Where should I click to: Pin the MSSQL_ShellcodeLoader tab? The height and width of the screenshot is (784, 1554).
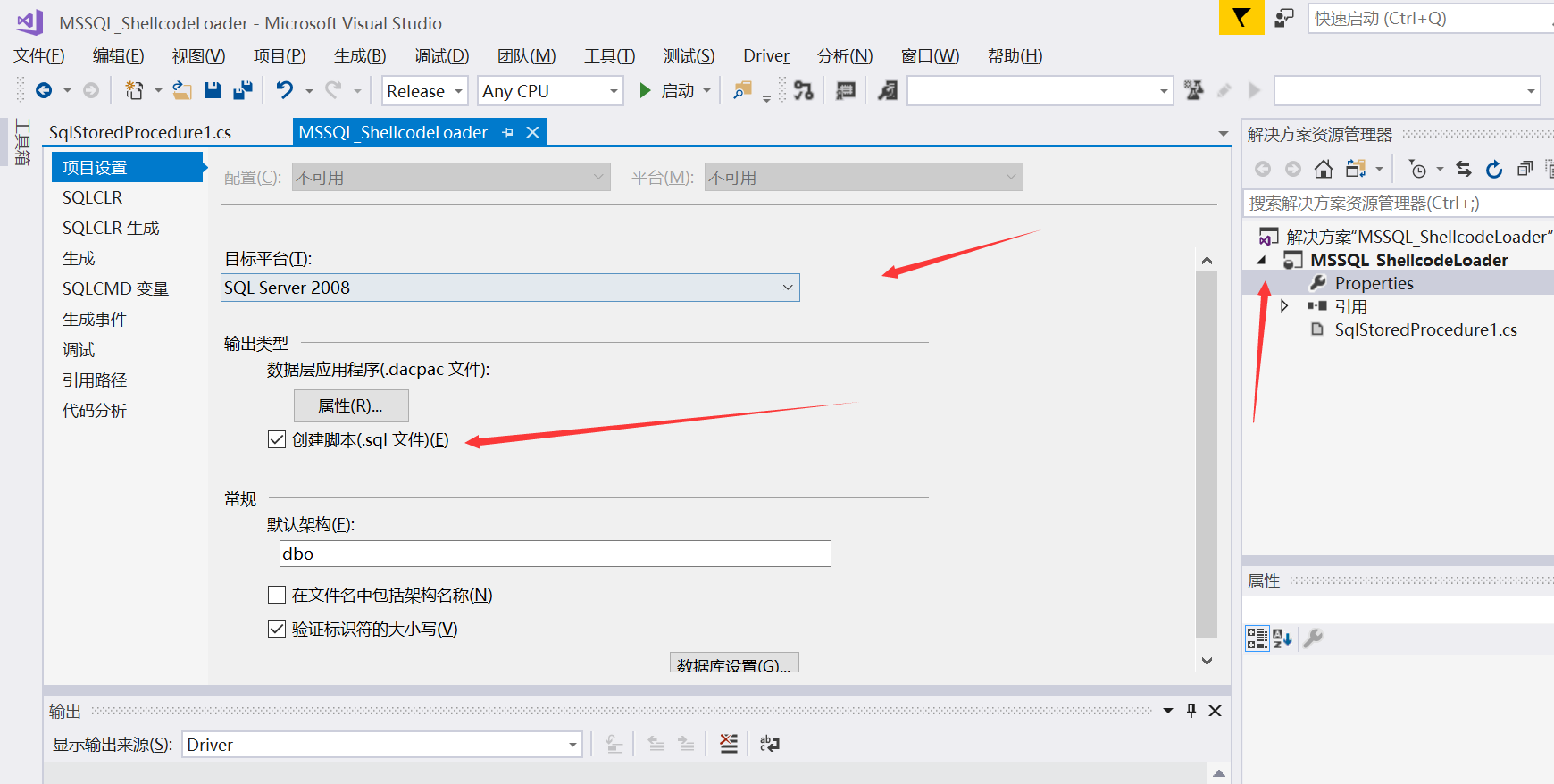tap(508, 132)
